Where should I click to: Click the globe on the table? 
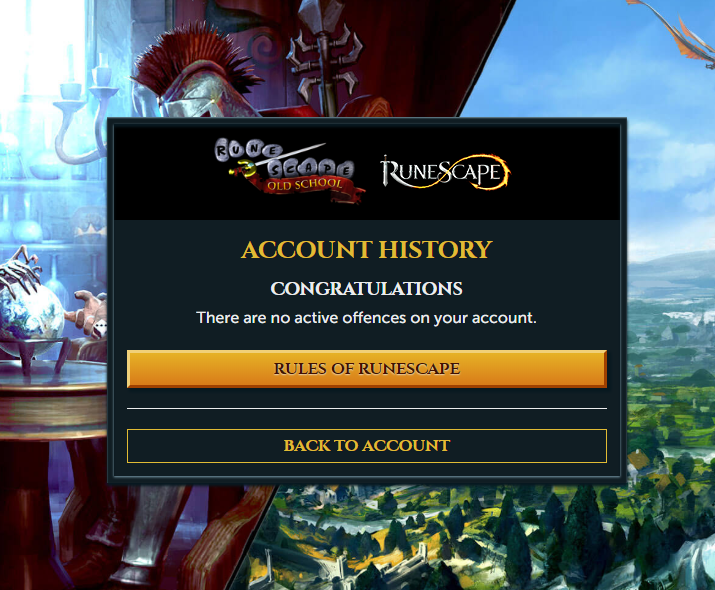[x=30, y=317]
